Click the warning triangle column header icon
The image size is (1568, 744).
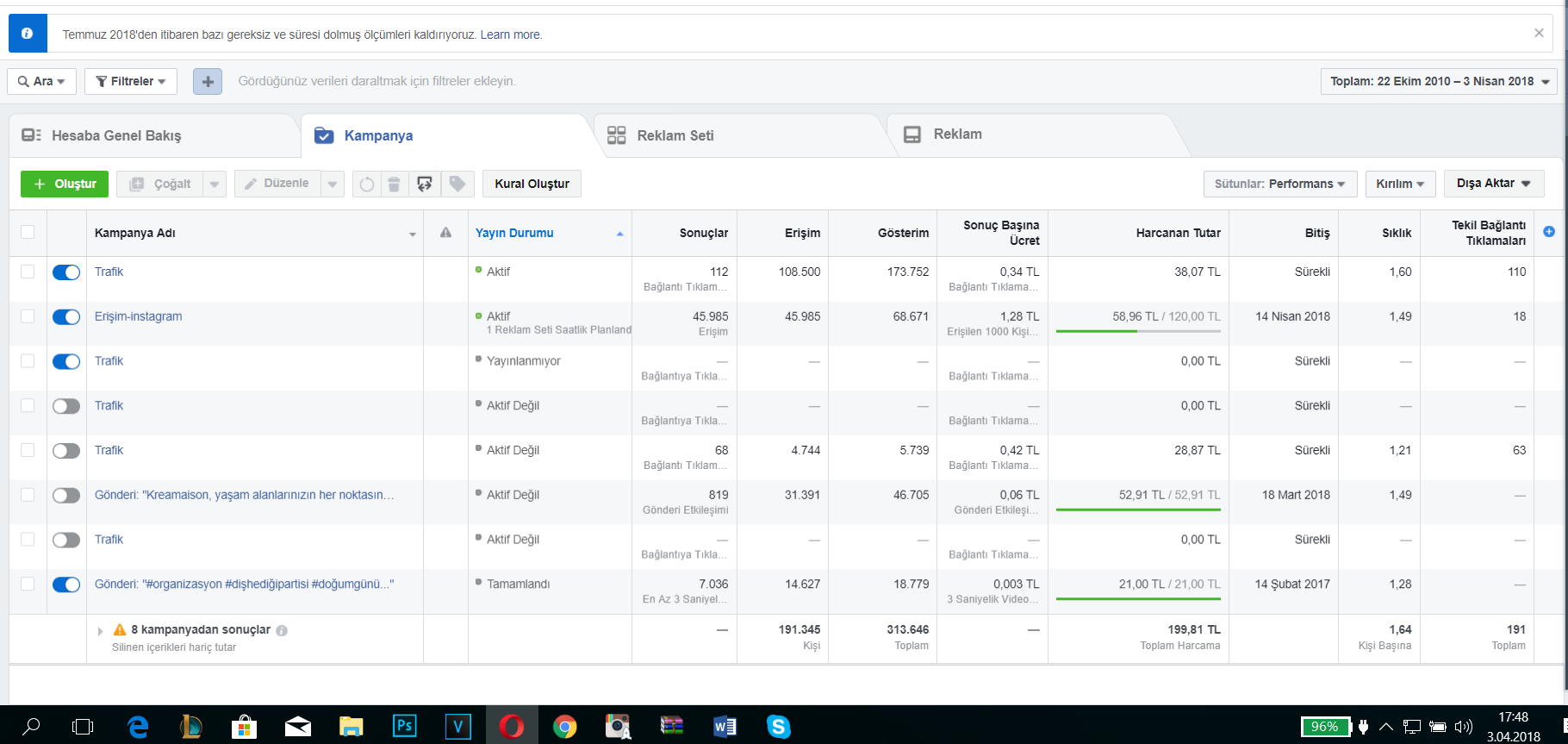click(x=445, y=233)
